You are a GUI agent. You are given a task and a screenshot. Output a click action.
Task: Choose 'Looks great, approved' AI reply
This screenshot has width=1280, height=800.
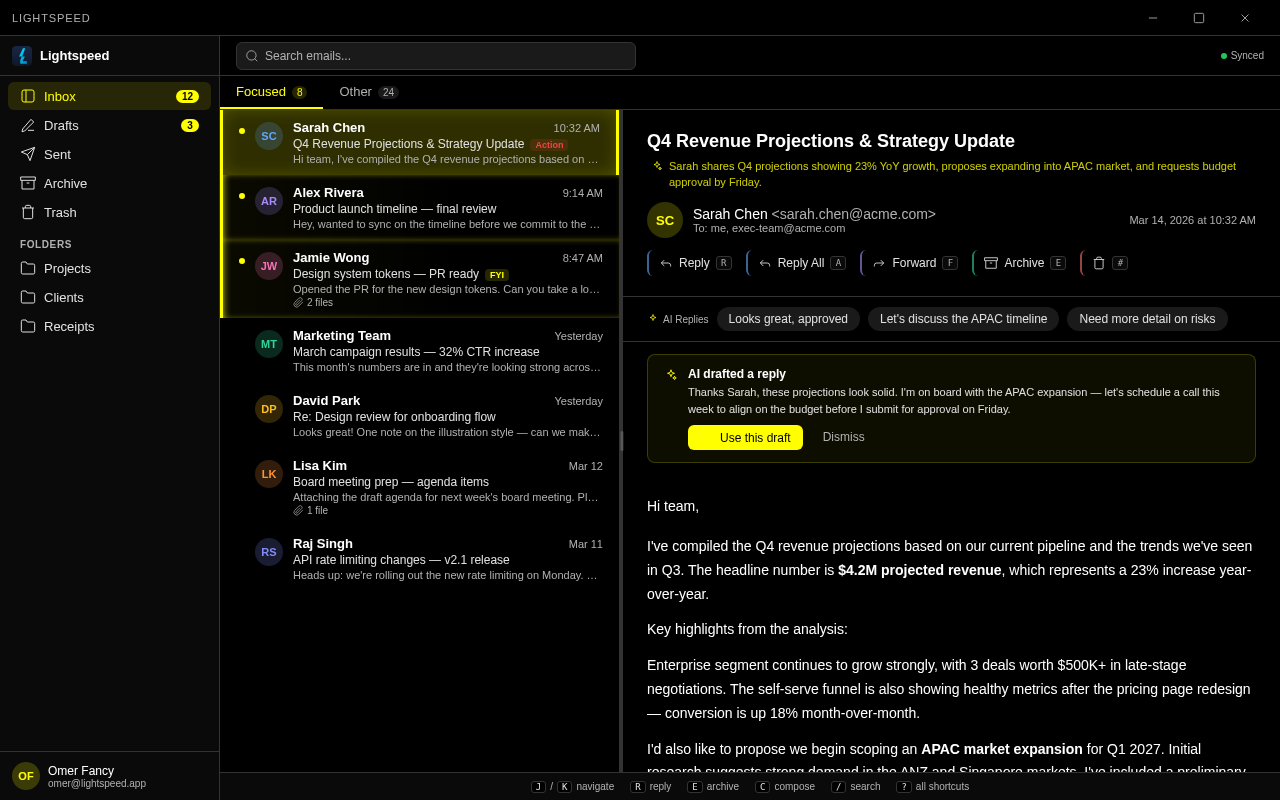coord(788,319)
